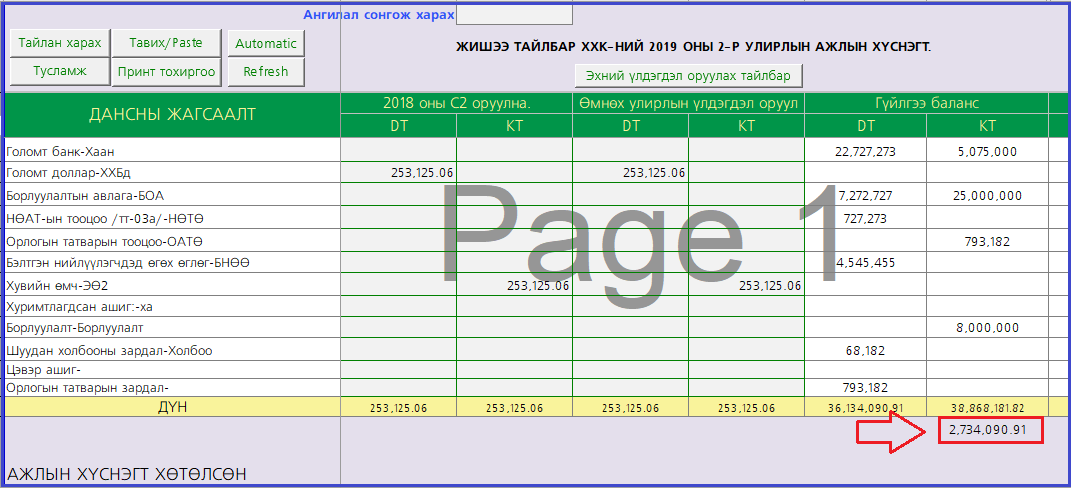1071x488 pixels.
Task: Click the Automatic button
Action: 266,43
